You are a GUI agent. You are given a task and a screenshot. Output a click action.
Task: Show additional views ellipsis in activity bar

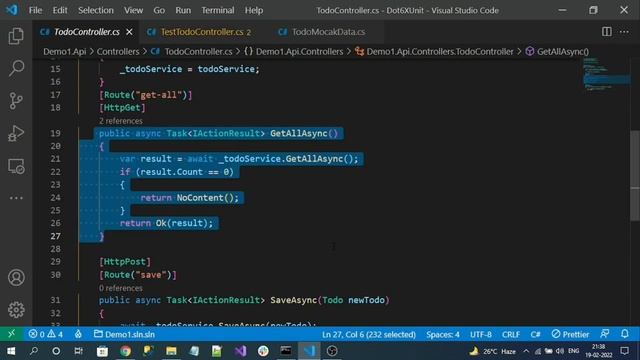point(16,198)
